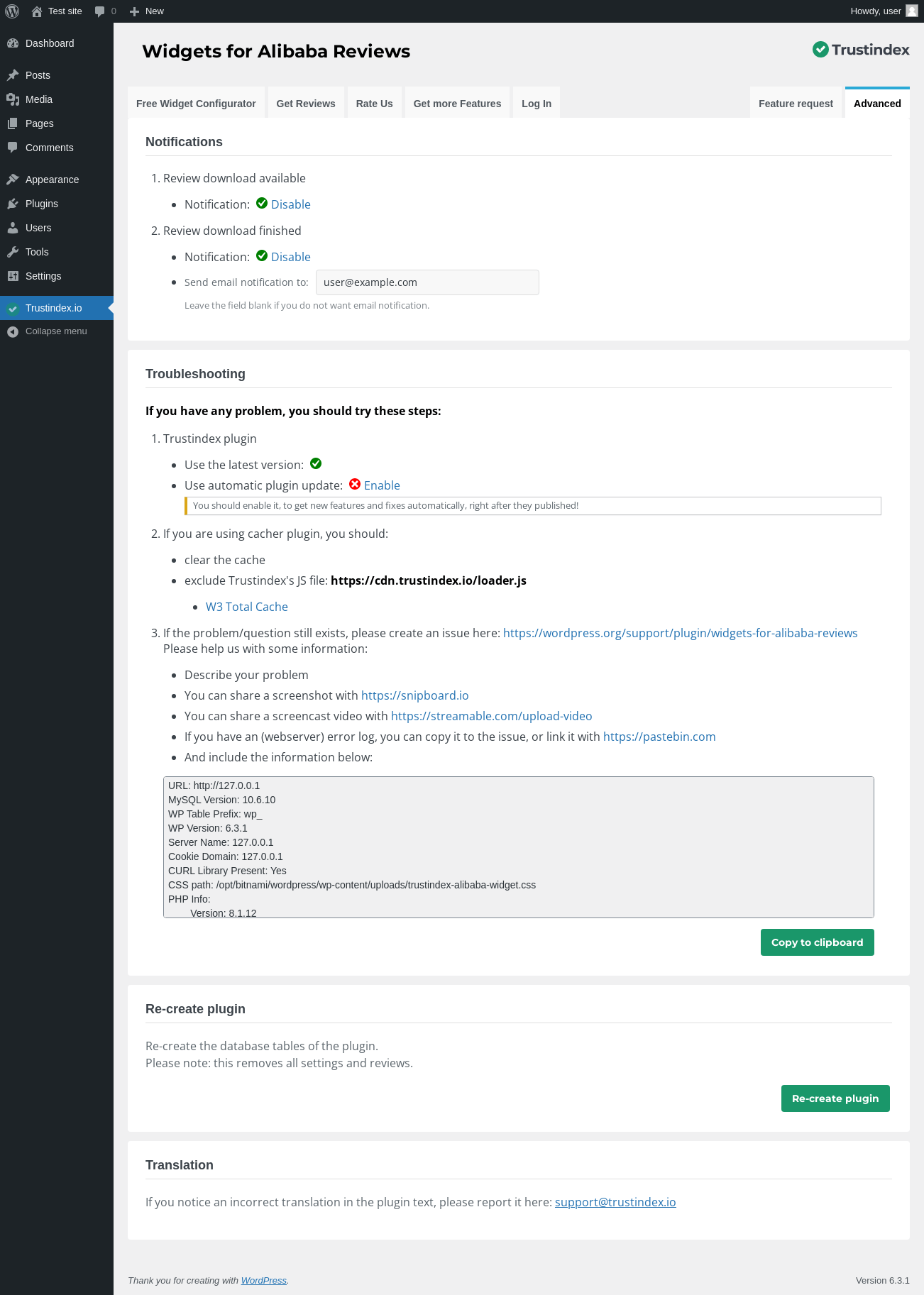924x1295 pixels.
Task: Open Plugins via the plug icon
Action: 13,204
